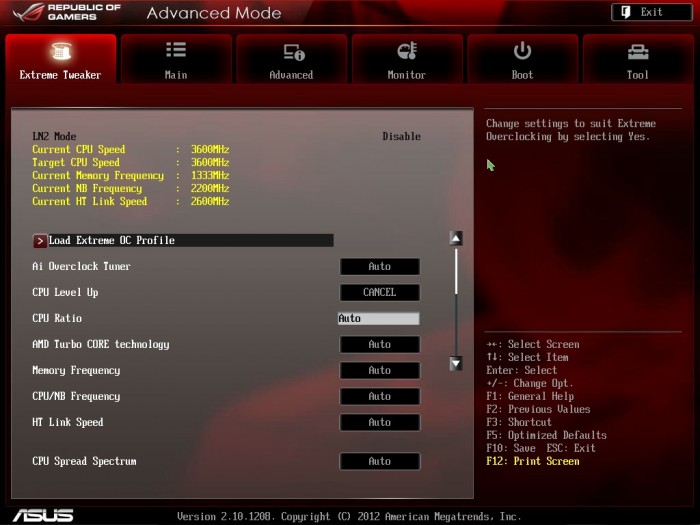Click the Exit door icon

tap(626, 12)
